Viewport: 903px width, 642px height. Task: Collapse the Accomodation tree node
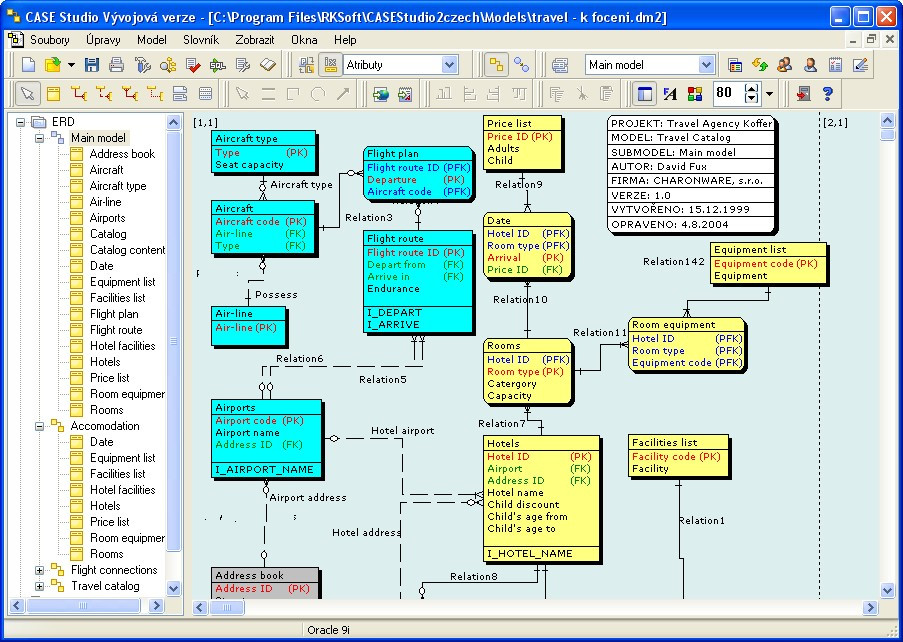(x=39, y=427)
